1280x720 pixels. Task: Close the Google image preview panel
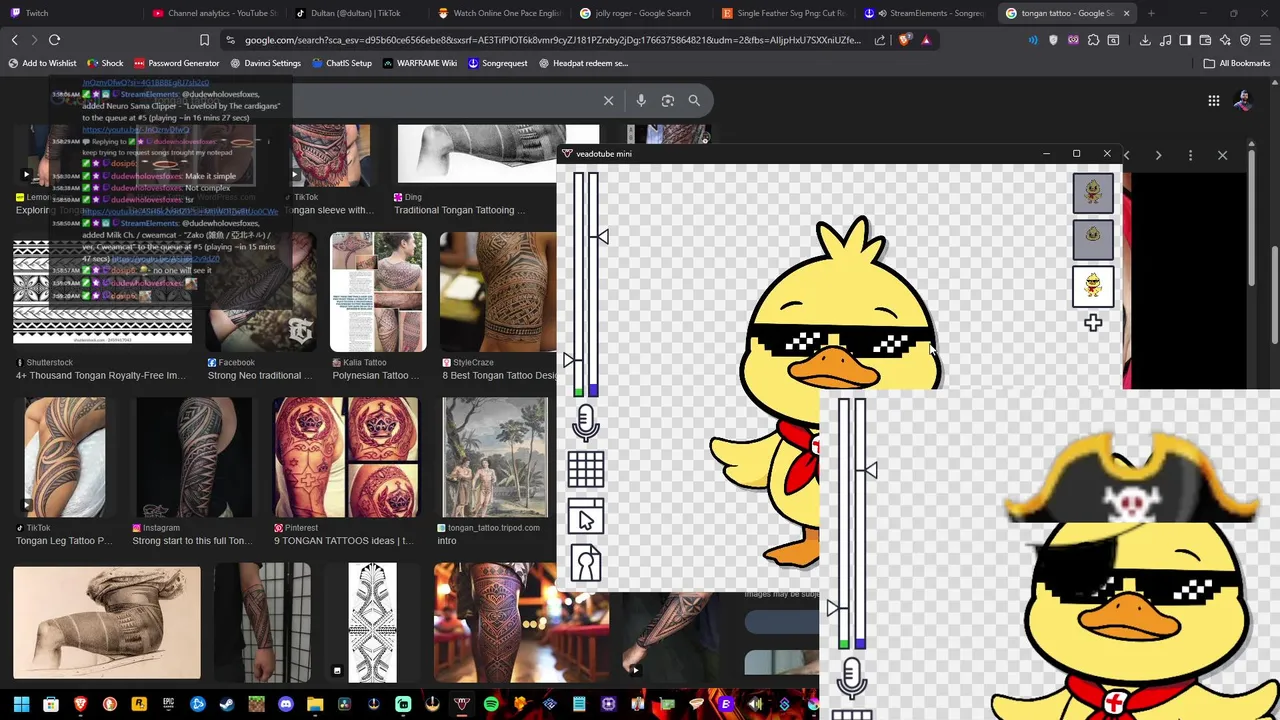(x=1222, y=155)
